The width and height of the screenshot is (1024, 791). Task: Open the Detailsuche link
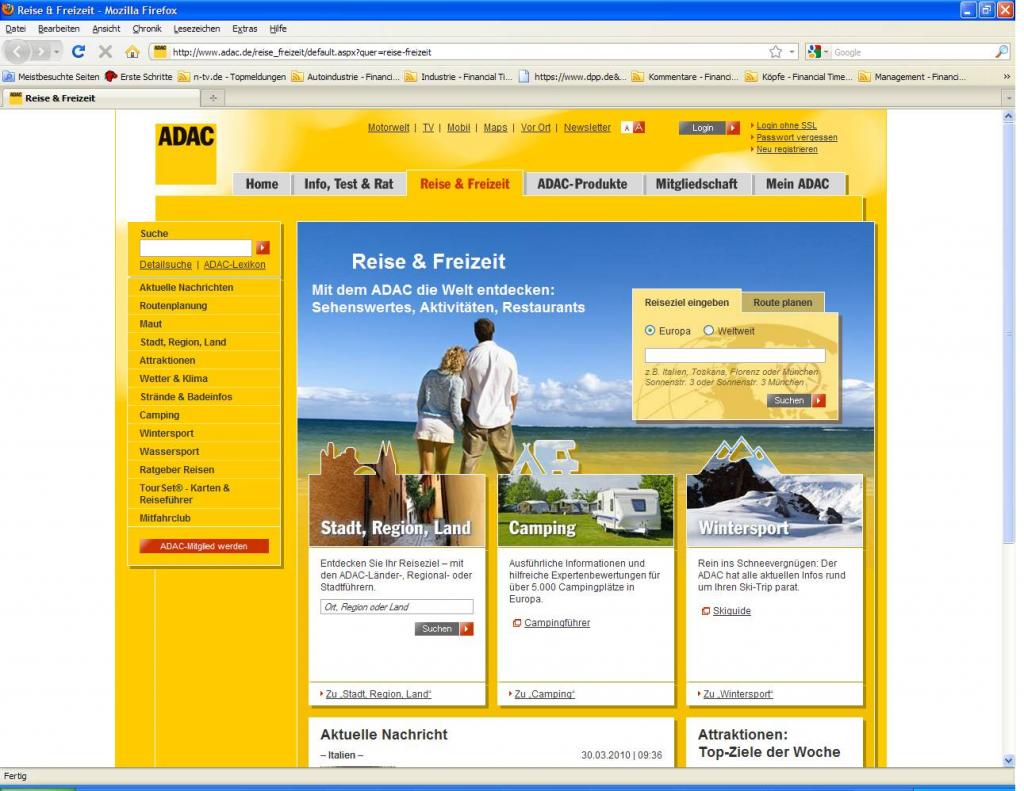(x=165, y=265)
